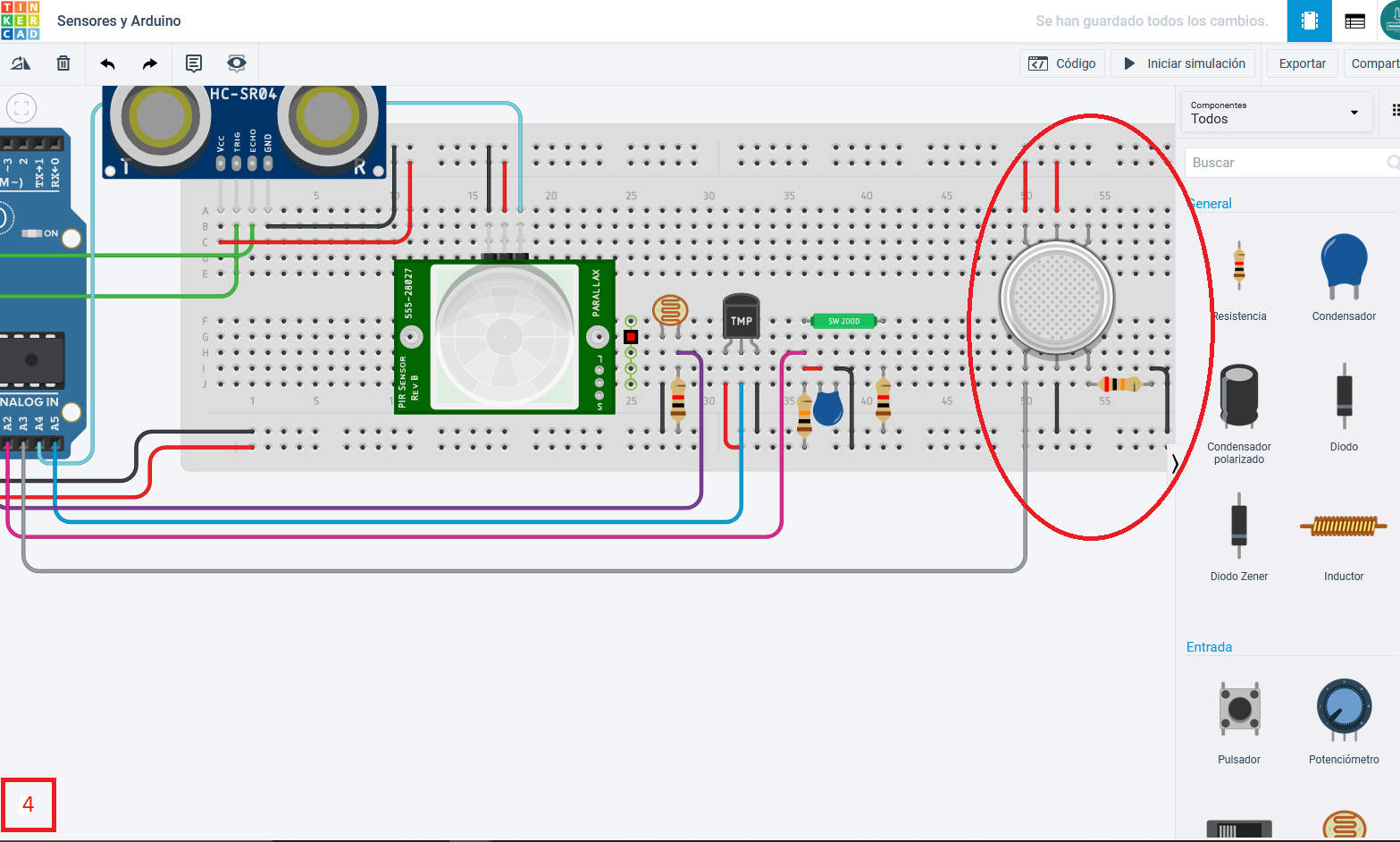1400x842 pixels.
Task: Select the photoresistor in the component list
Action: 1344,825
